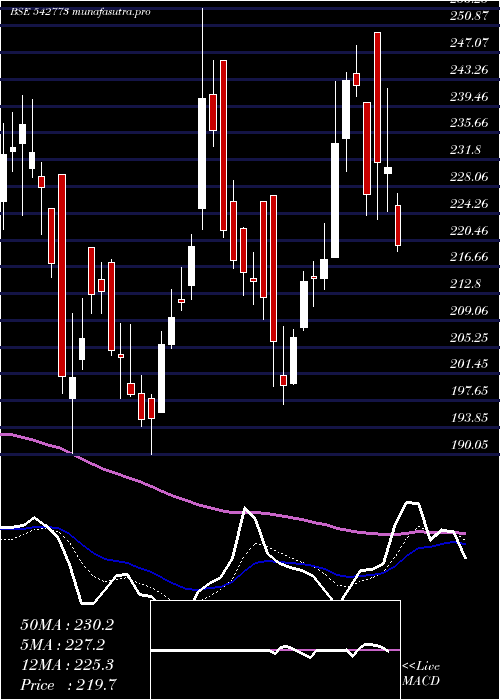Screen dimensions: 500x700
Task: Click the 212.8 price axis label
Action: 466,284
